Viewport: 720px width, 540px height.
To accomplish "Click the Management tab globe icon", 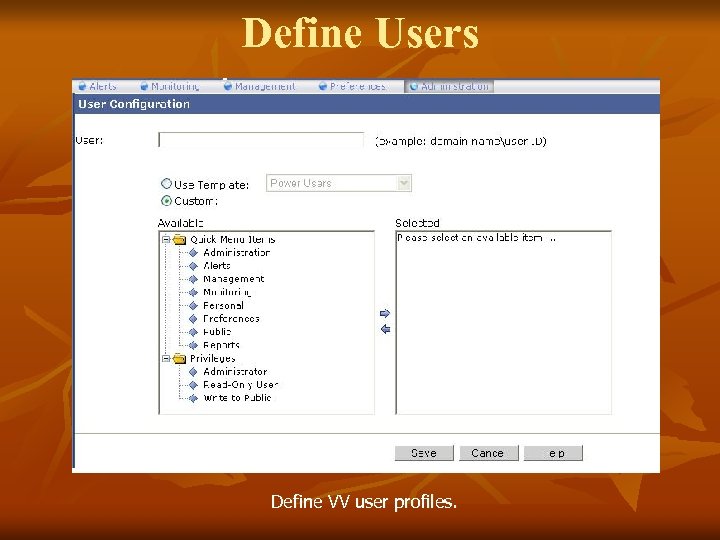I will pos(228,86).
